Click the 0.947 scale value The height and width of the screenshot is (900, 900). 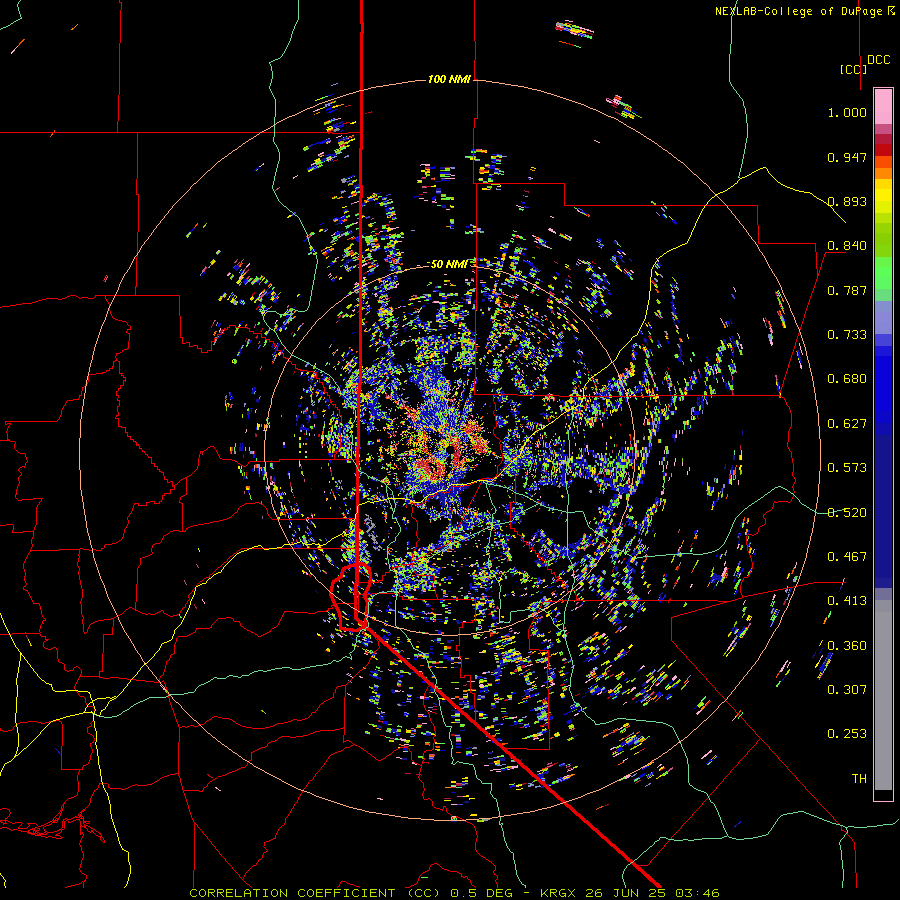pyautogui.click(x=847, y=157)
